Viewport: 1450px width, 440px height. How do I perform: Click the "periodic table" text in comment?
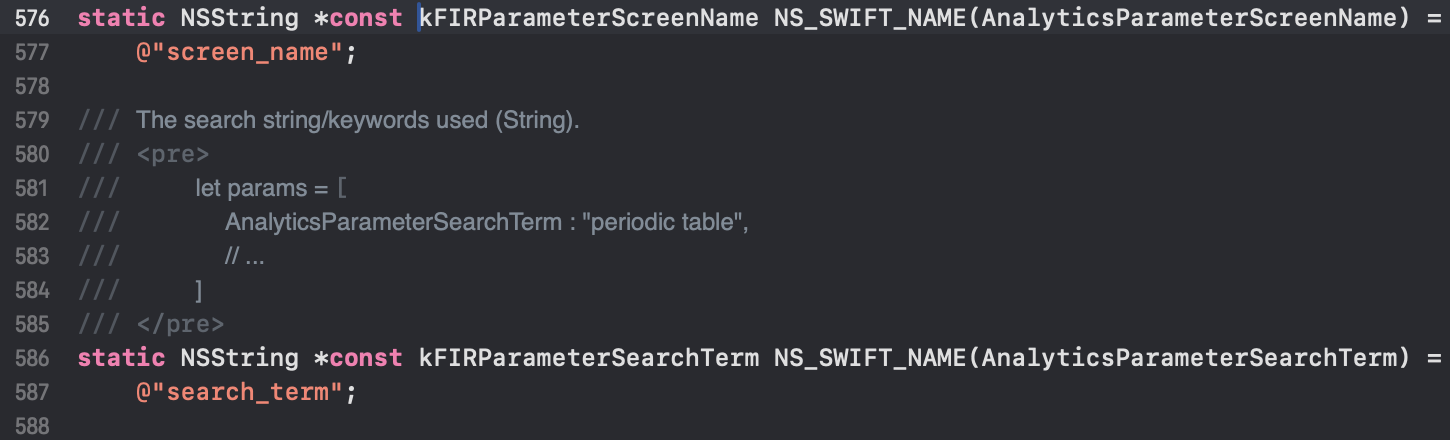666,223
